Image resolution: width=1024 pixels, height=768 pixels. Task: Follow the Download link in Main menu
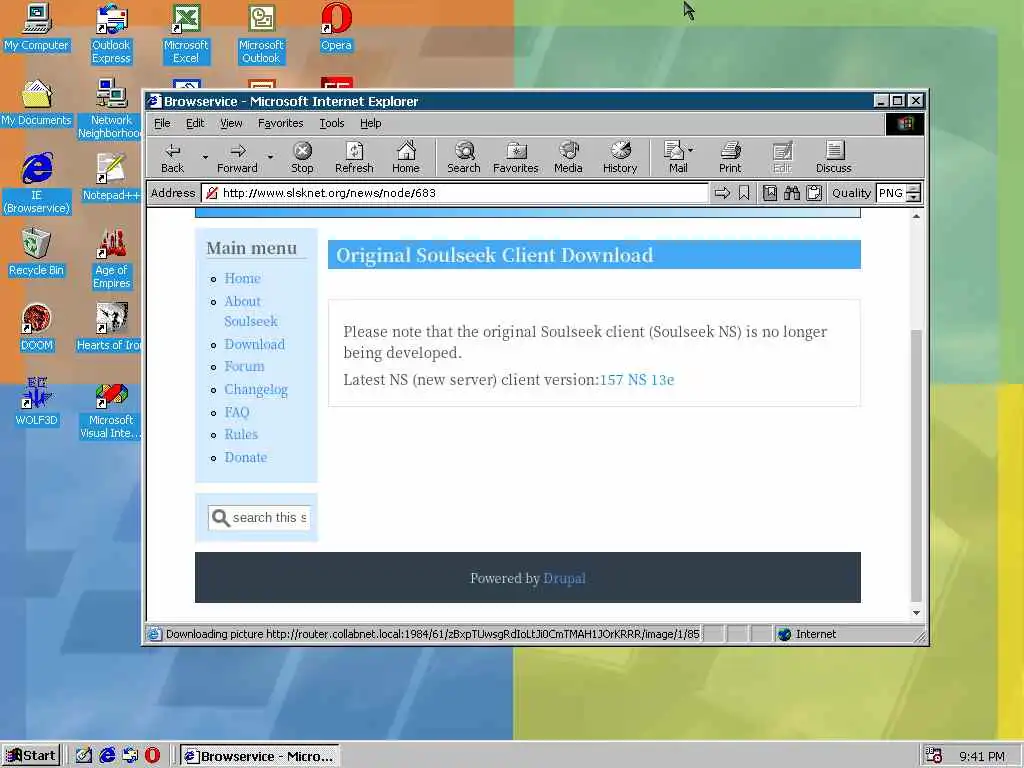(x=255, y=344)
